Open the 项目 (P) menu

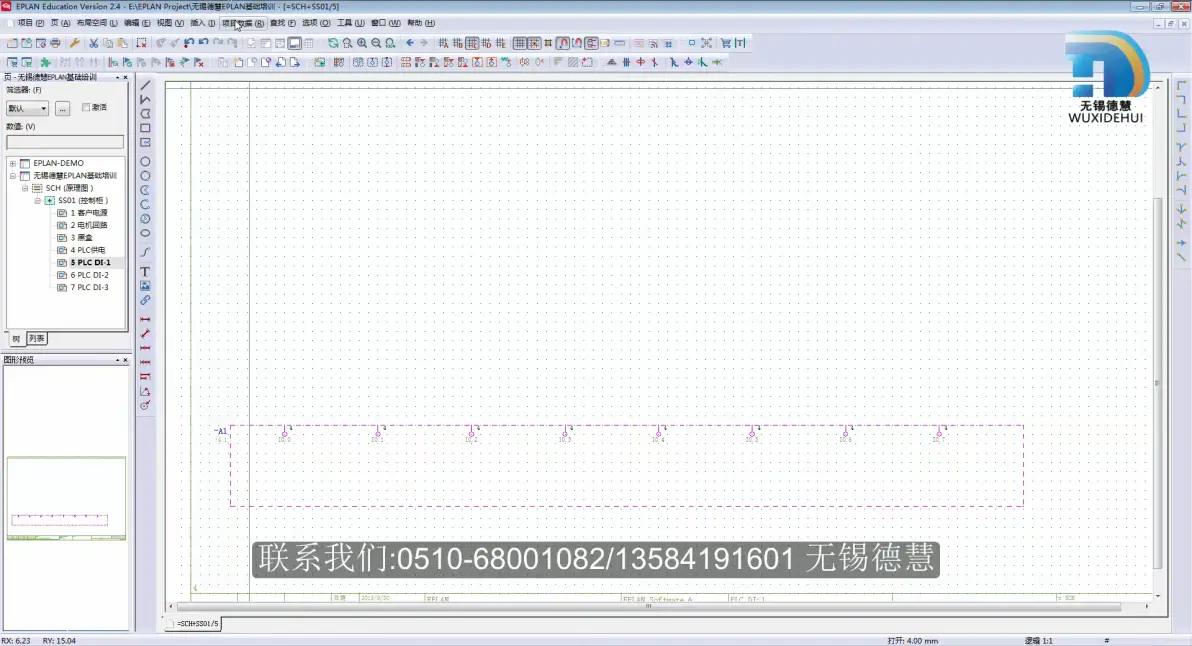click(30, 23)
